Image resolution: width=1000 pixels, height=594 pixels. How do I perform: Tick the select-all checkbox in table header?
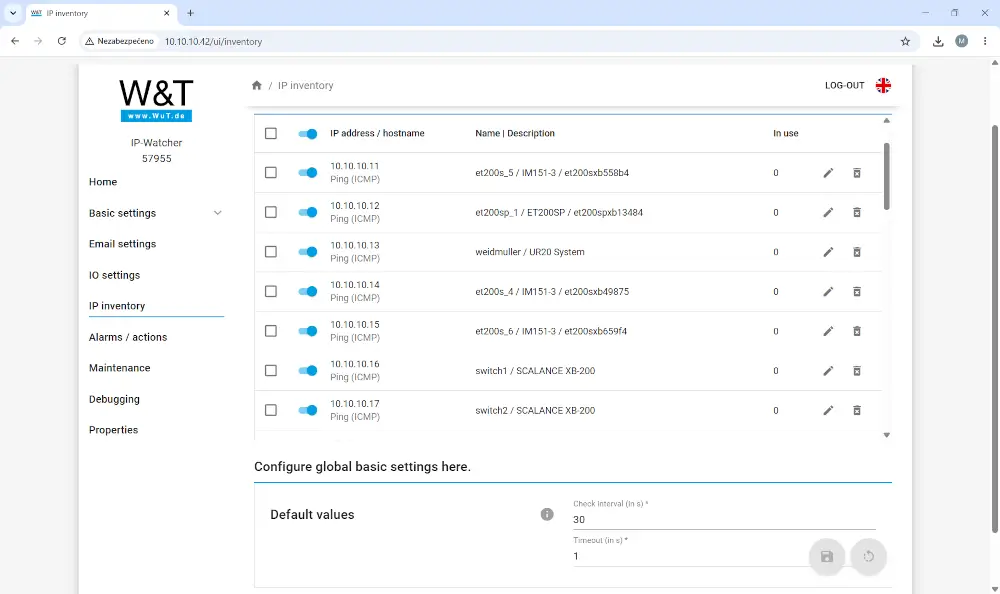(271, 133)
